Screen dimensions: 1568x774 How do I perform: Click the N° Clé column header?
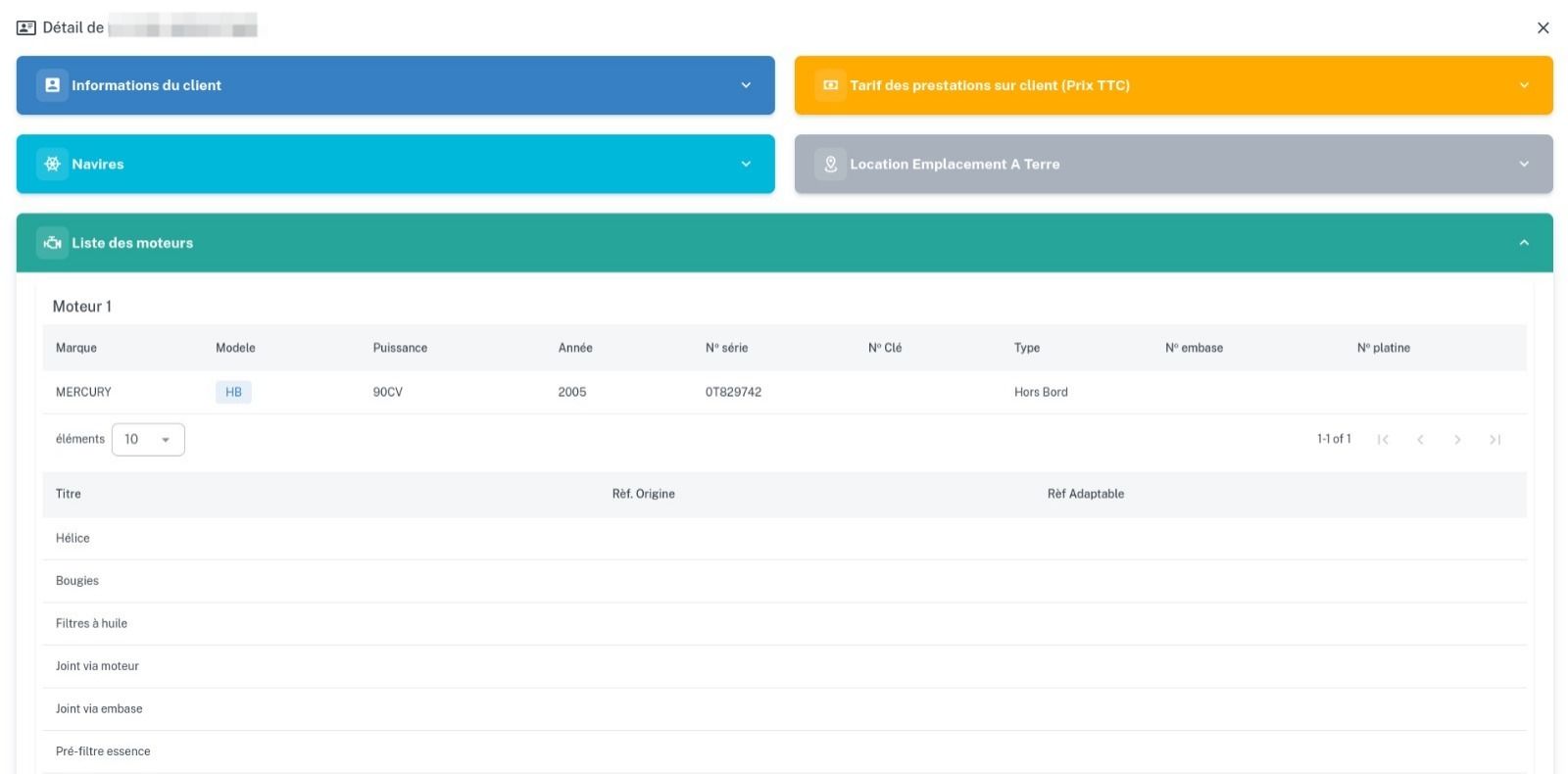pos(885,348)
